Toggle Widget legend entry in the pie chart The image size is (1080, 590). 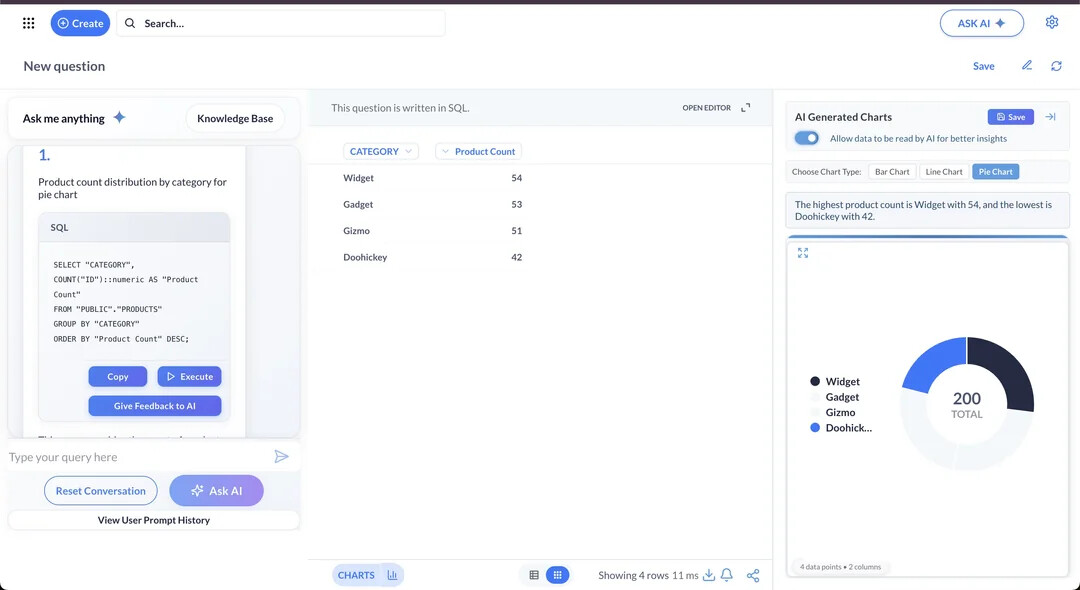click(x=835, y=381)
